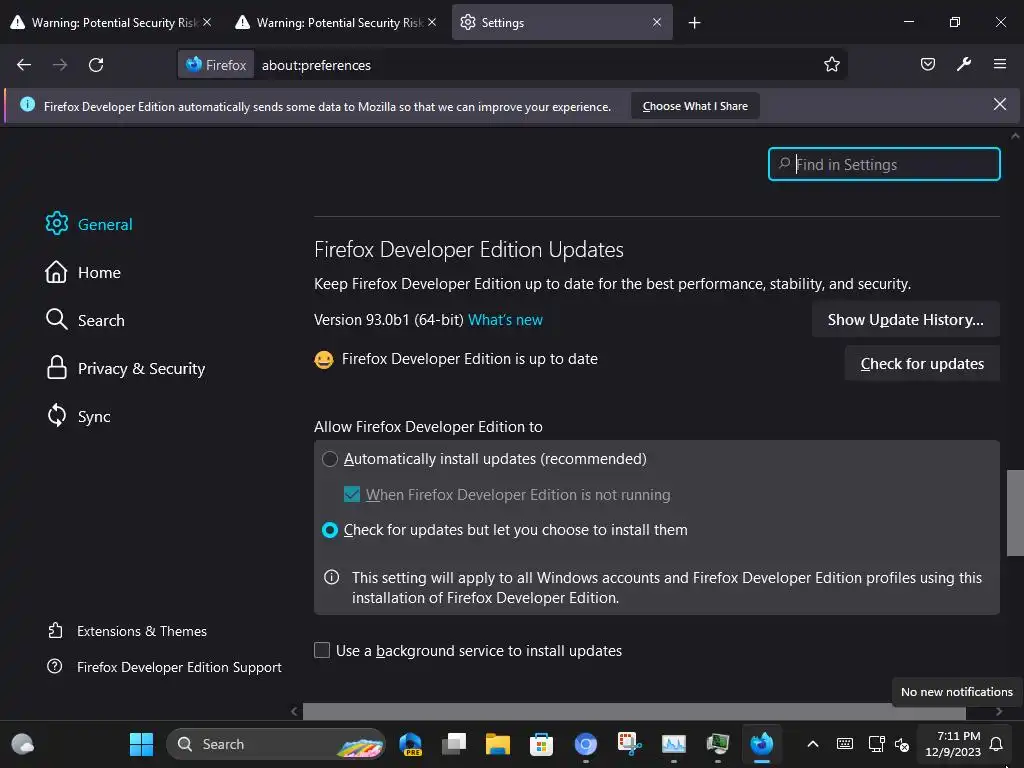Open the Sync settings category
Image resolution: width=1024 pixels, height=768 pixels.
point(78,416)
